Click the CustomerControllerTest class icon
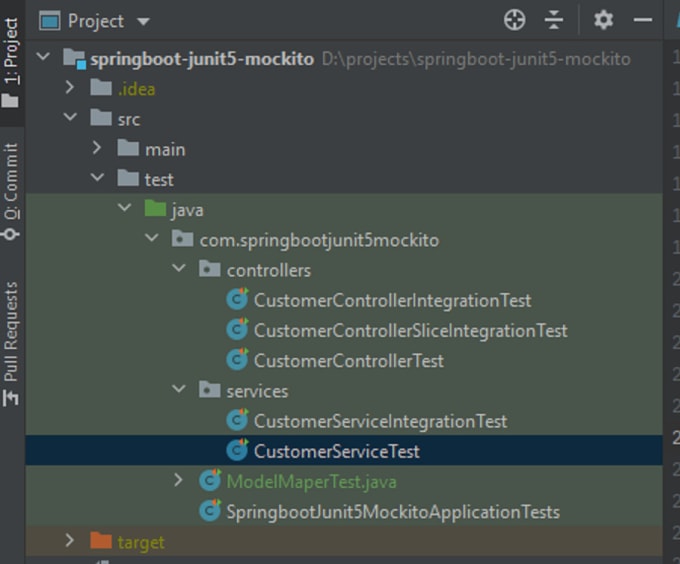The image size is (680, 564). point(237,360)
